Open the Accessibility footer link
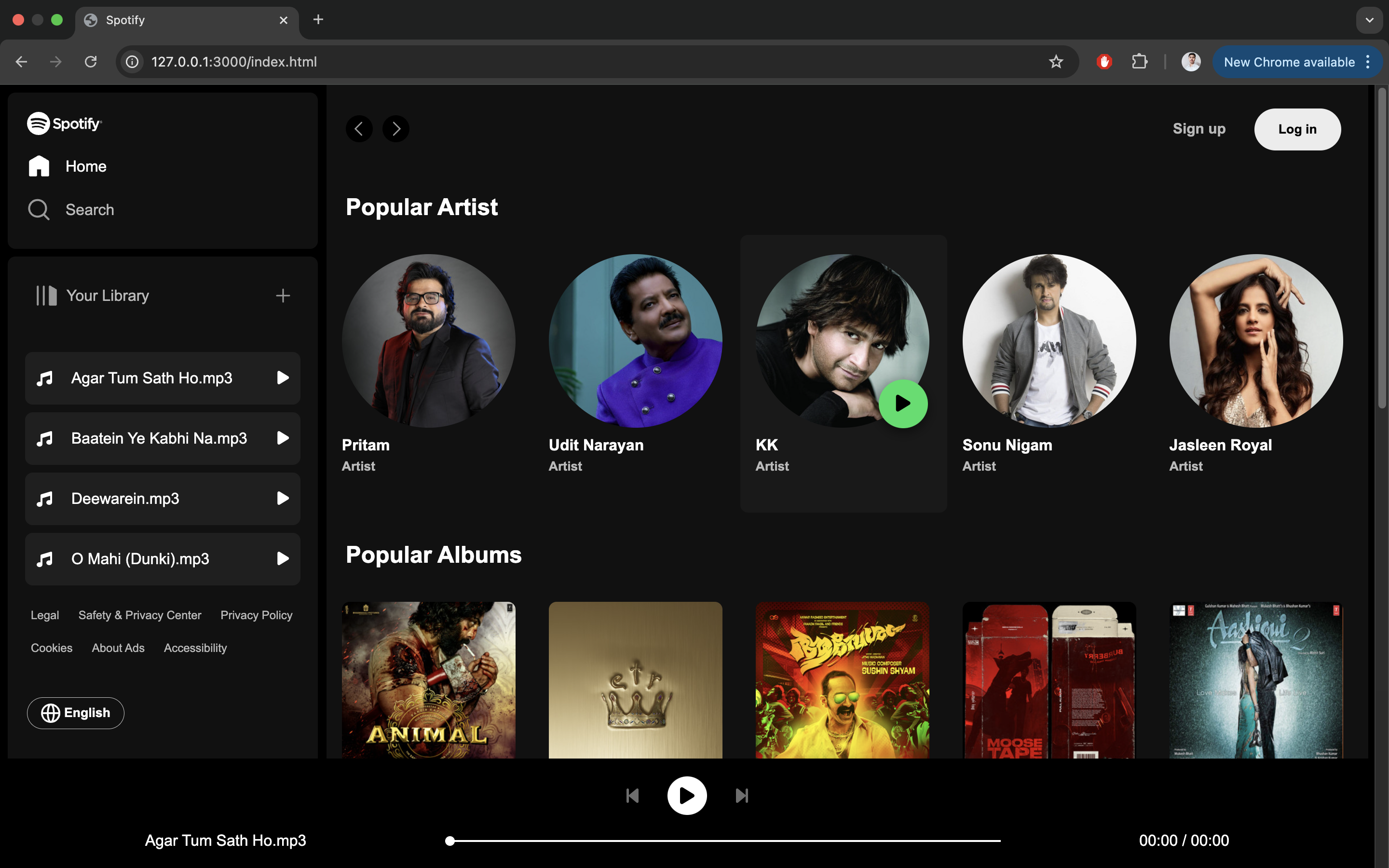This screenshot has width=1389, height=868. pyautogui.click(x=195, y=648)
